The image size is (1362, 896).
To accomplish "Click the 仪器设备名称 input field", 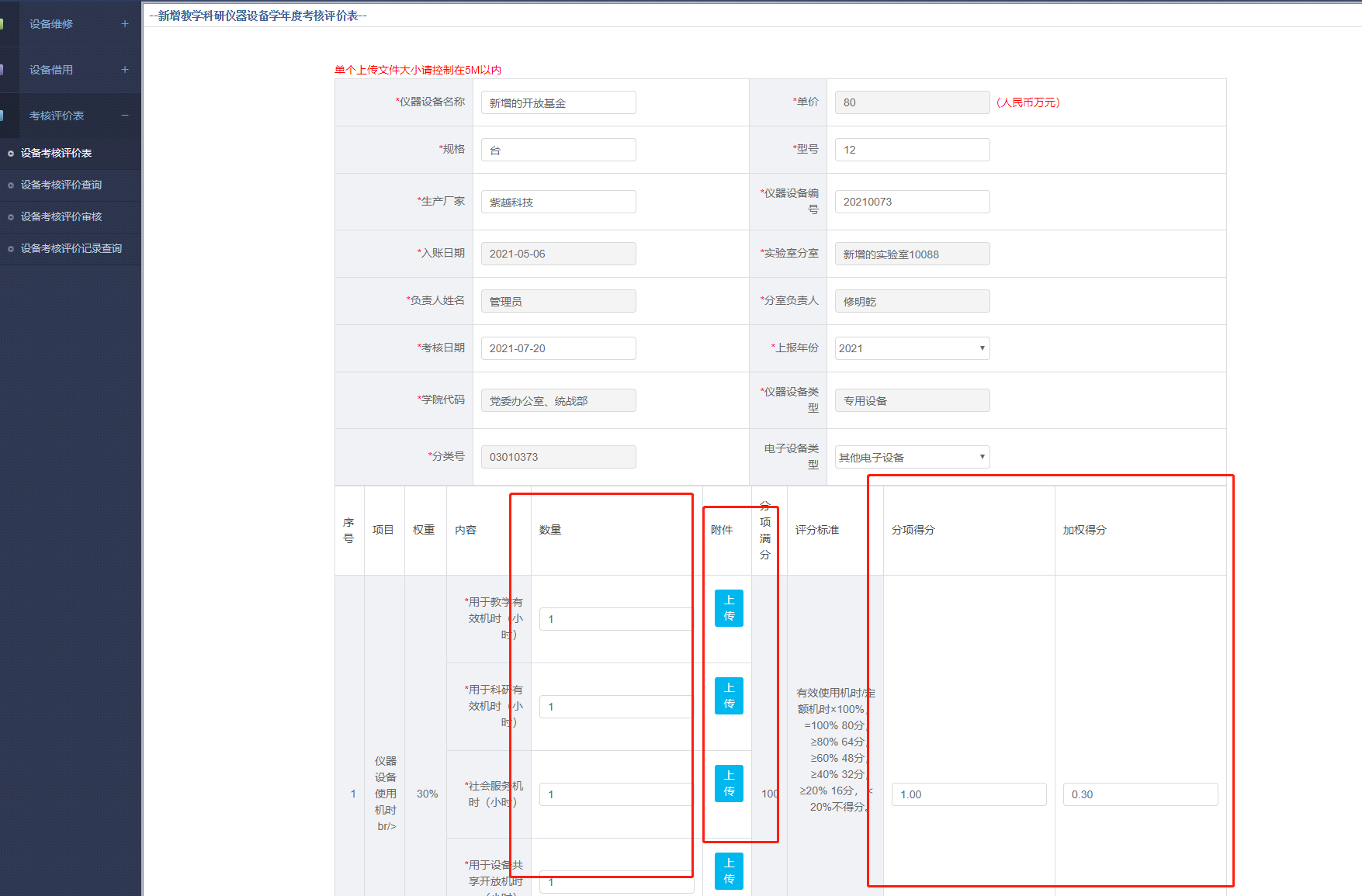I will tap(558, 103).
